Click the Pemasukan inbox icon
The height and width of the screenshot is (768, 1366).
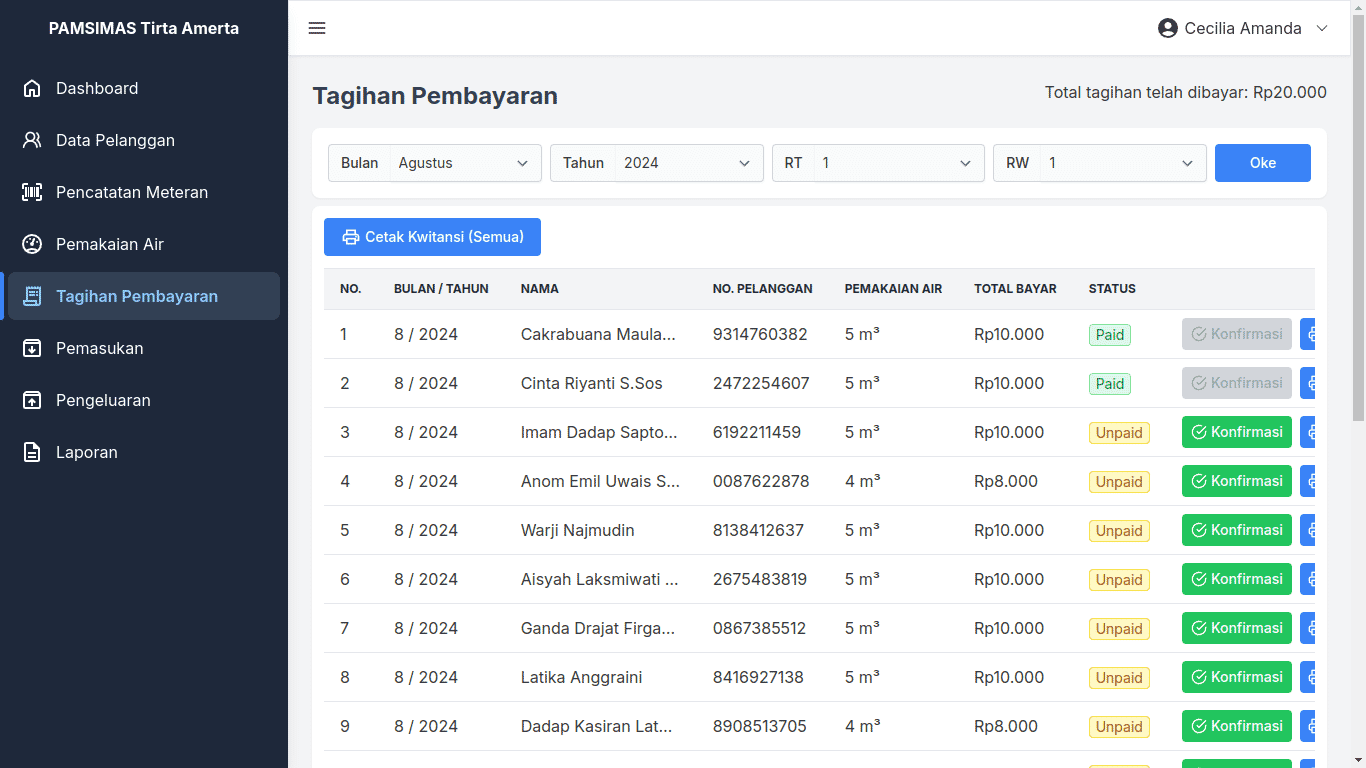coord(32,348)
